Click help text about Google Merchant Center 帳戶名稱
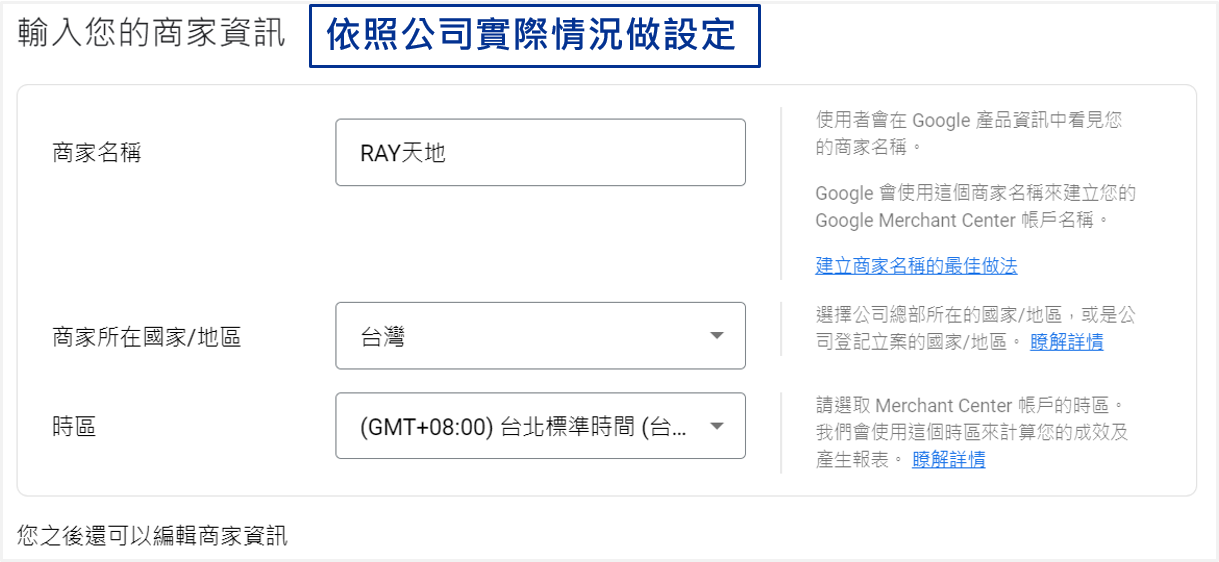 [975, 206]
